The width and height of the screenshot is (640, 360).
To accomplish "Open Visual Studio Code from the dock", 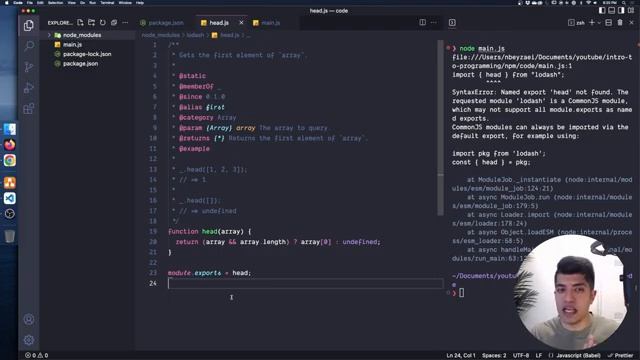I will [x=10, y=198].
